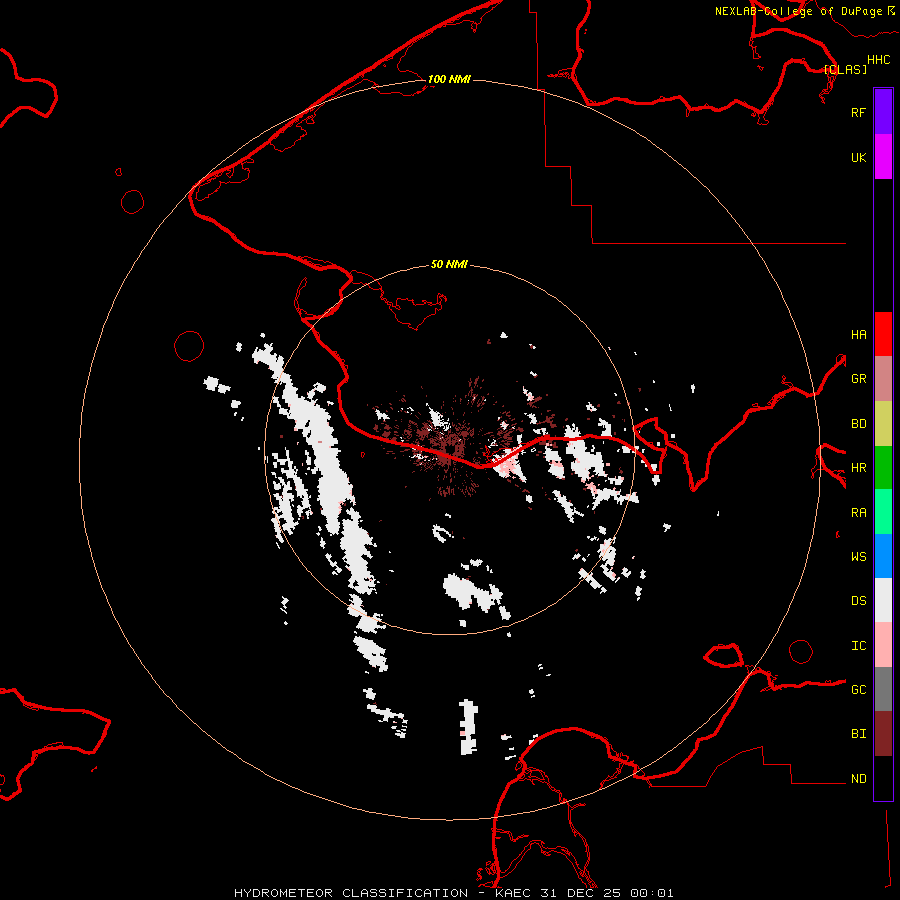Screen dimensions: 900x900
Task: Click the BI brown legend swatch
Action: (883, 734)
